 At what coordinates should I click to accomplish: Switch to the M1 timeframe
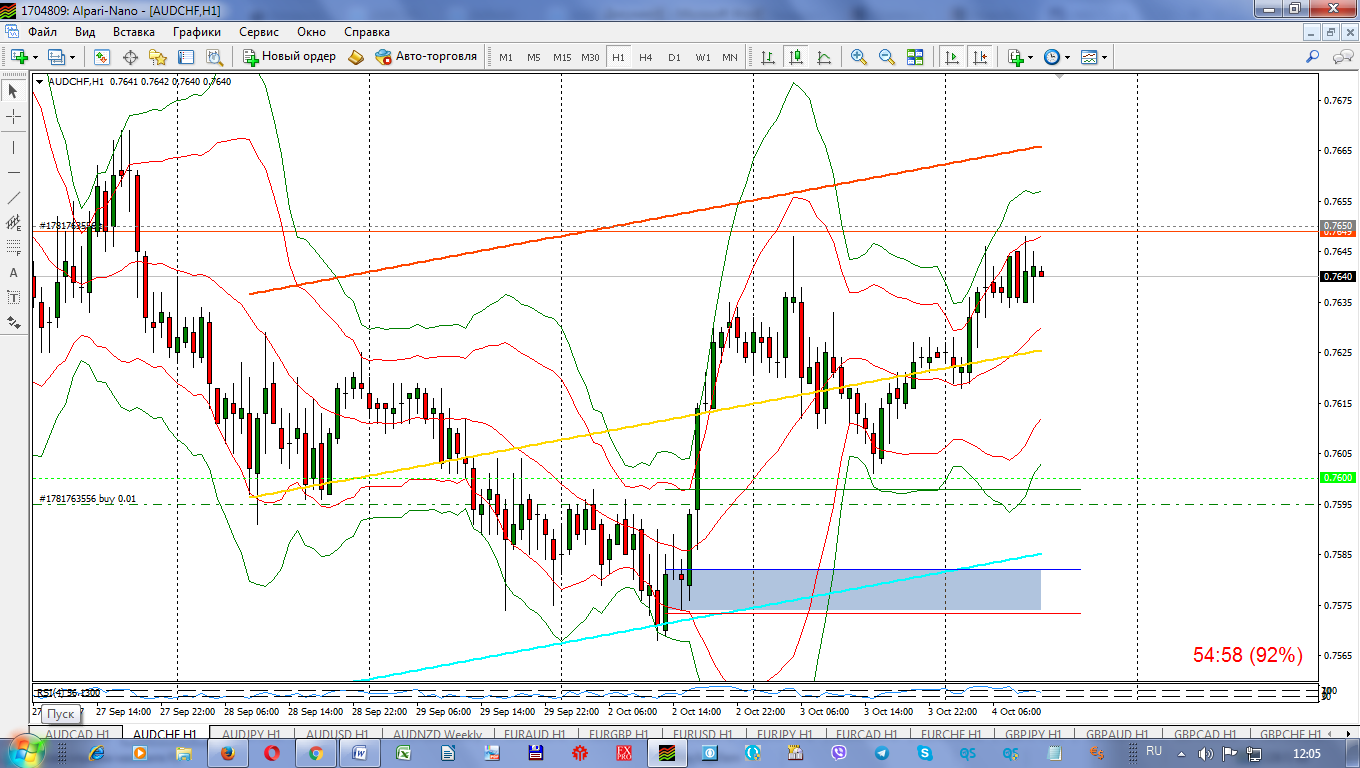506,57
